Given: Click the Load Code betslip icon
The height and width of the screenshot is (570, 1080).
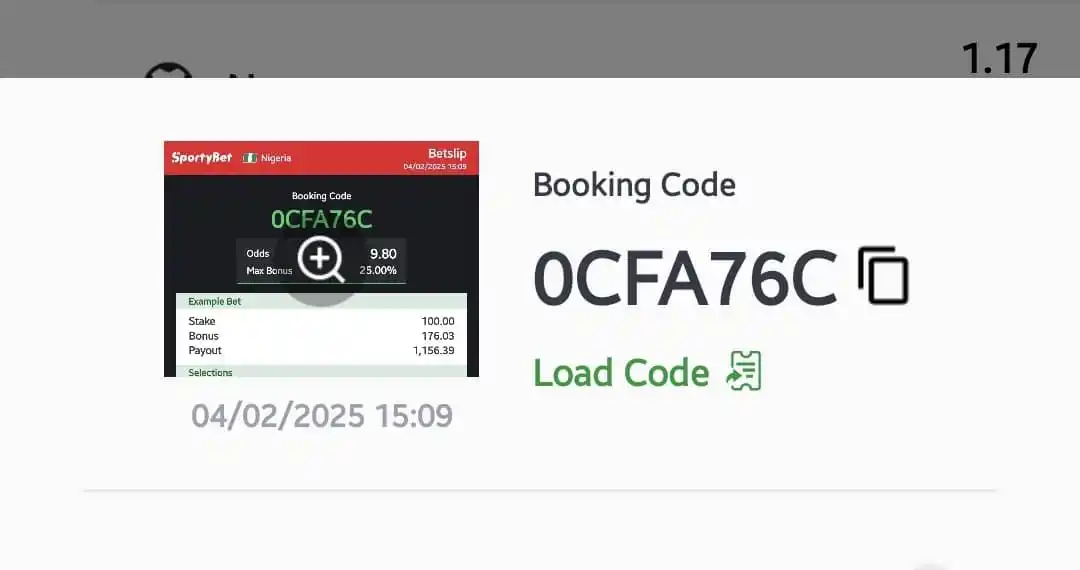Looking at the screenshot, I should (x=745, y=371).
